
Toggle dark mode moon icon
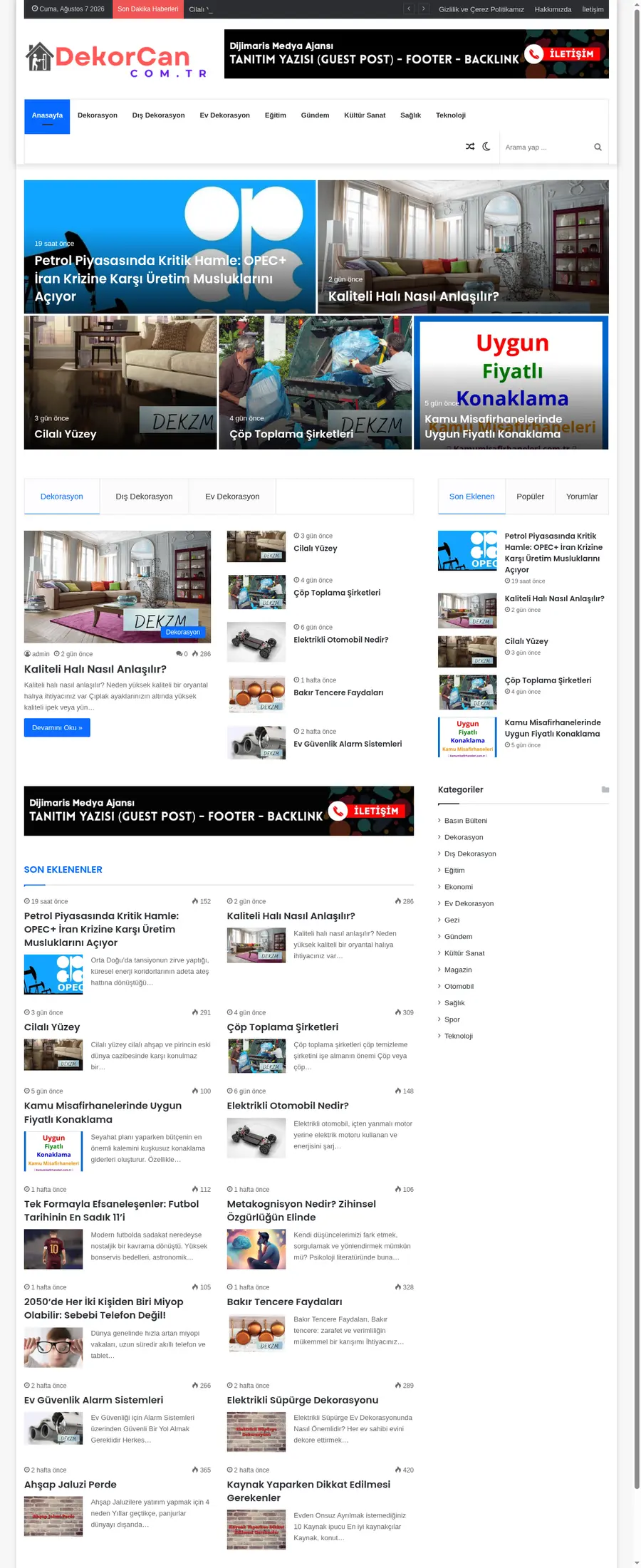pos(486,147)
